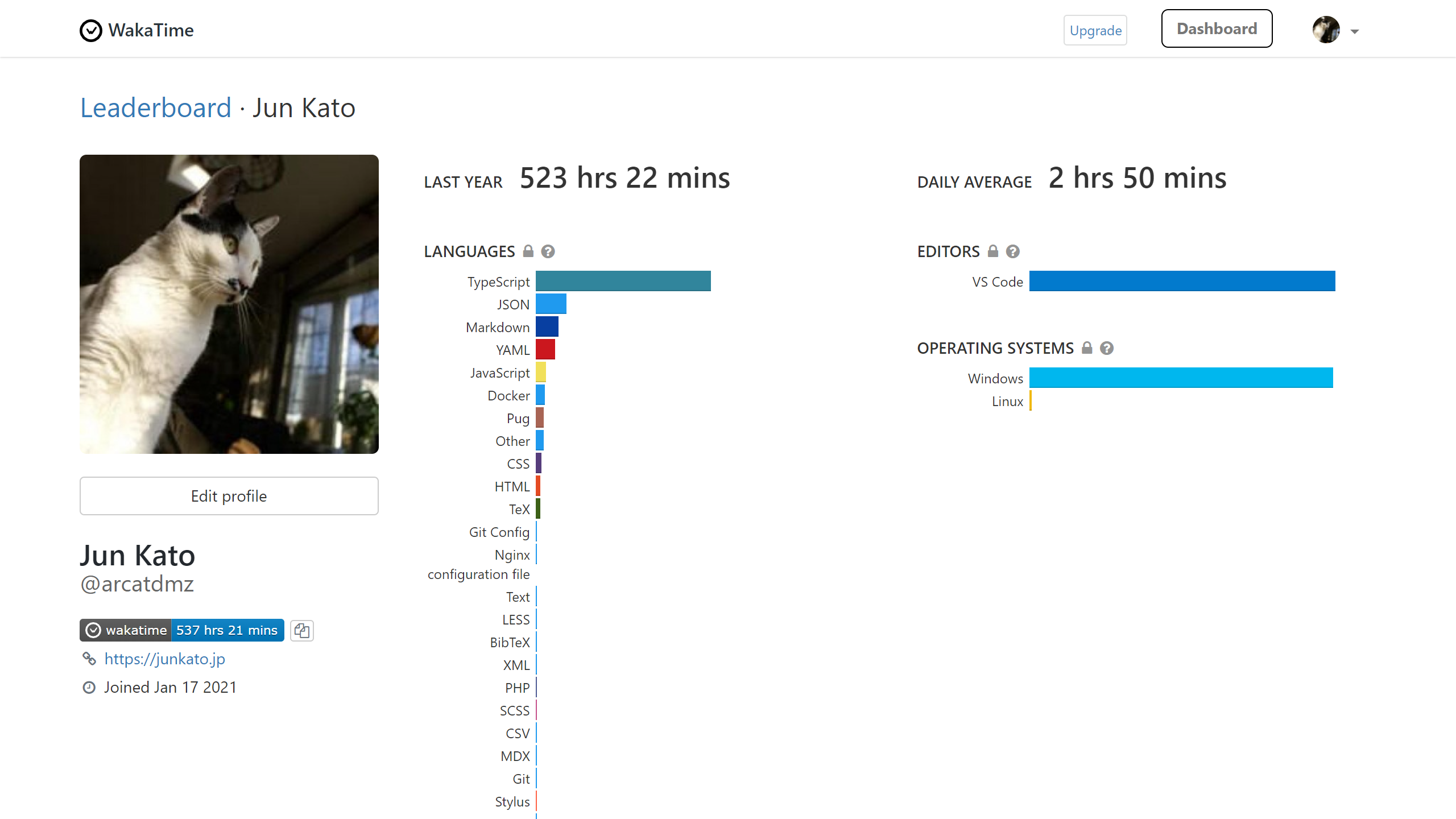Click the lock icon beside Editors
1456x819 pixels.
(x=993, y=251)
